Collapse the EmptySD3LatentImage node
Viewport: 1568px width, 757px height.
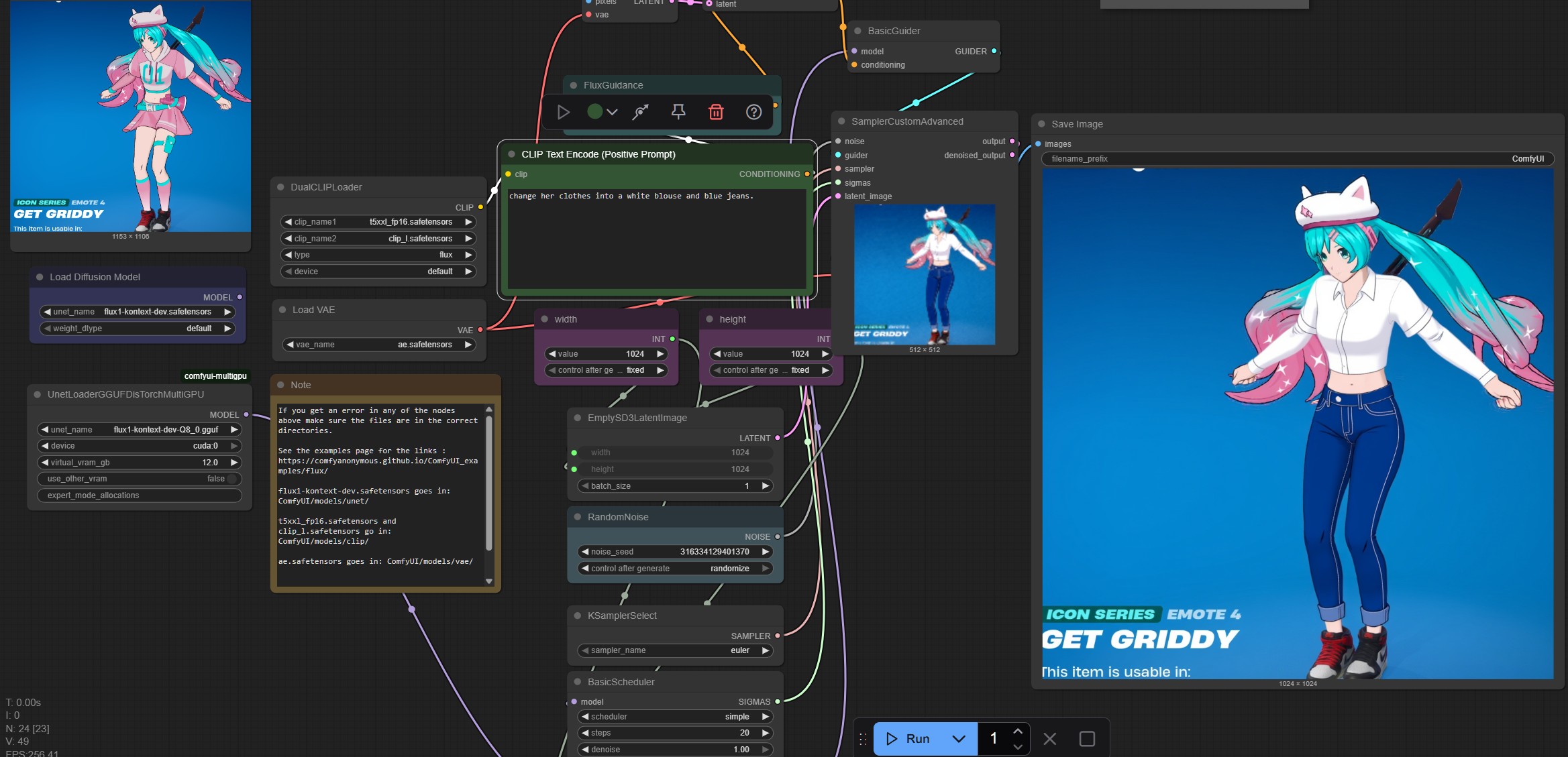point(578,418)
